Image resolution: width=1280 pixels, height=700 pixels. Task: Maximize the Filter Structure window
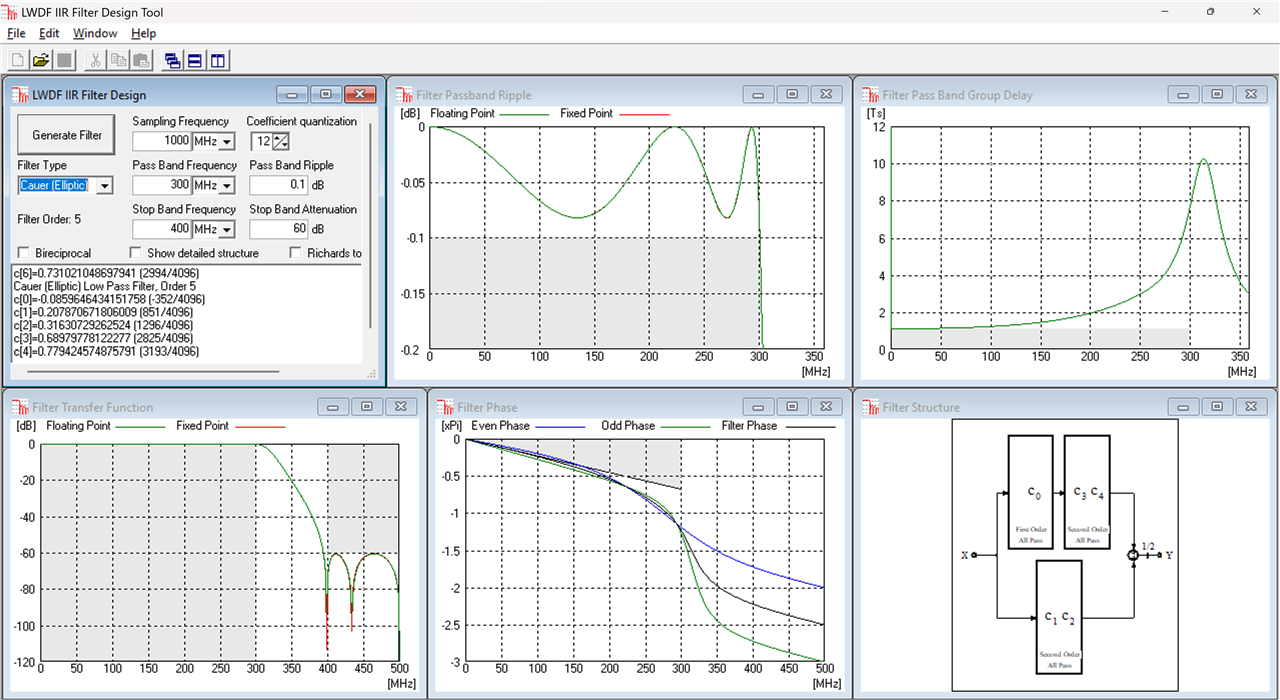1217,406
